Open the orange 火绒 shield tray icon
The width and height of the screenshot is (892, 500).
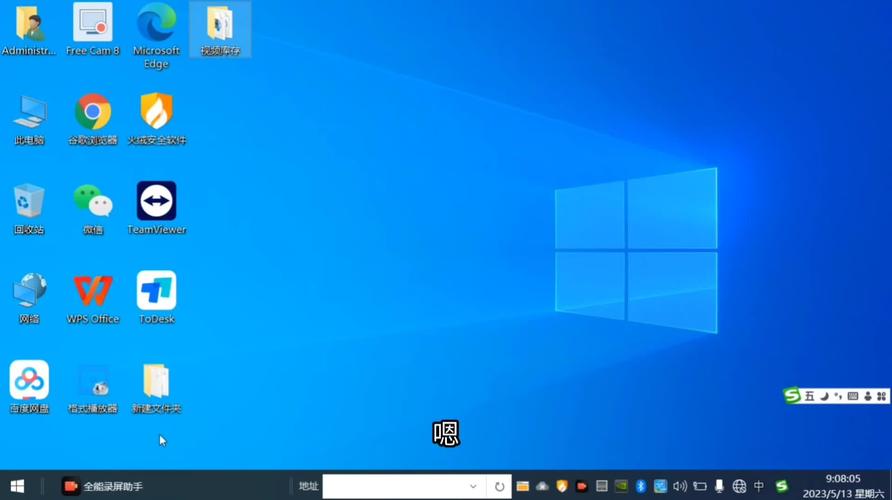coord(562,486)
